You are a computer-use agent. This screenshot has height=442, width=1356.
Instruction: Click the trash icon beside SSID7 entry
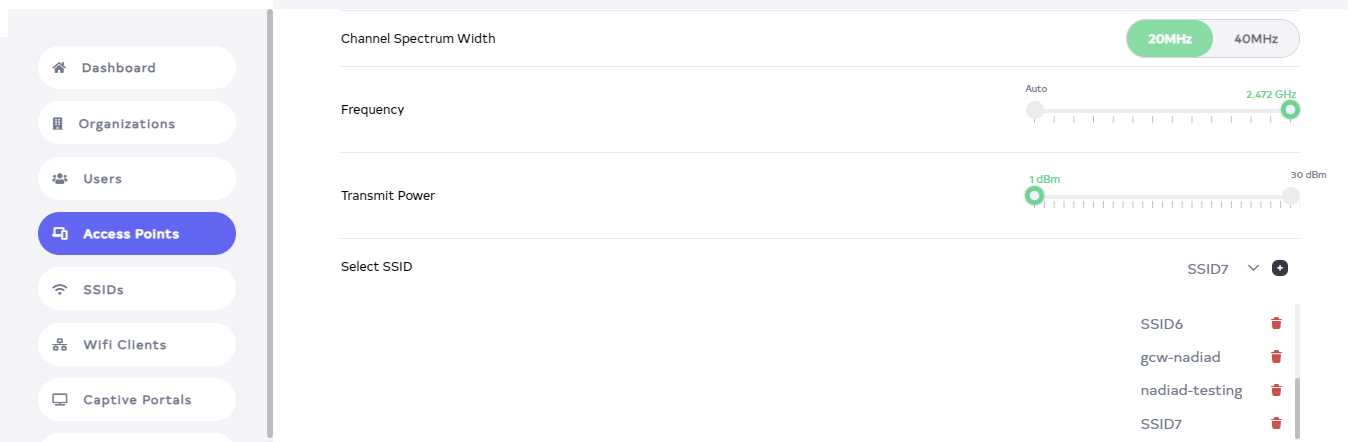tap(1276, 424)
